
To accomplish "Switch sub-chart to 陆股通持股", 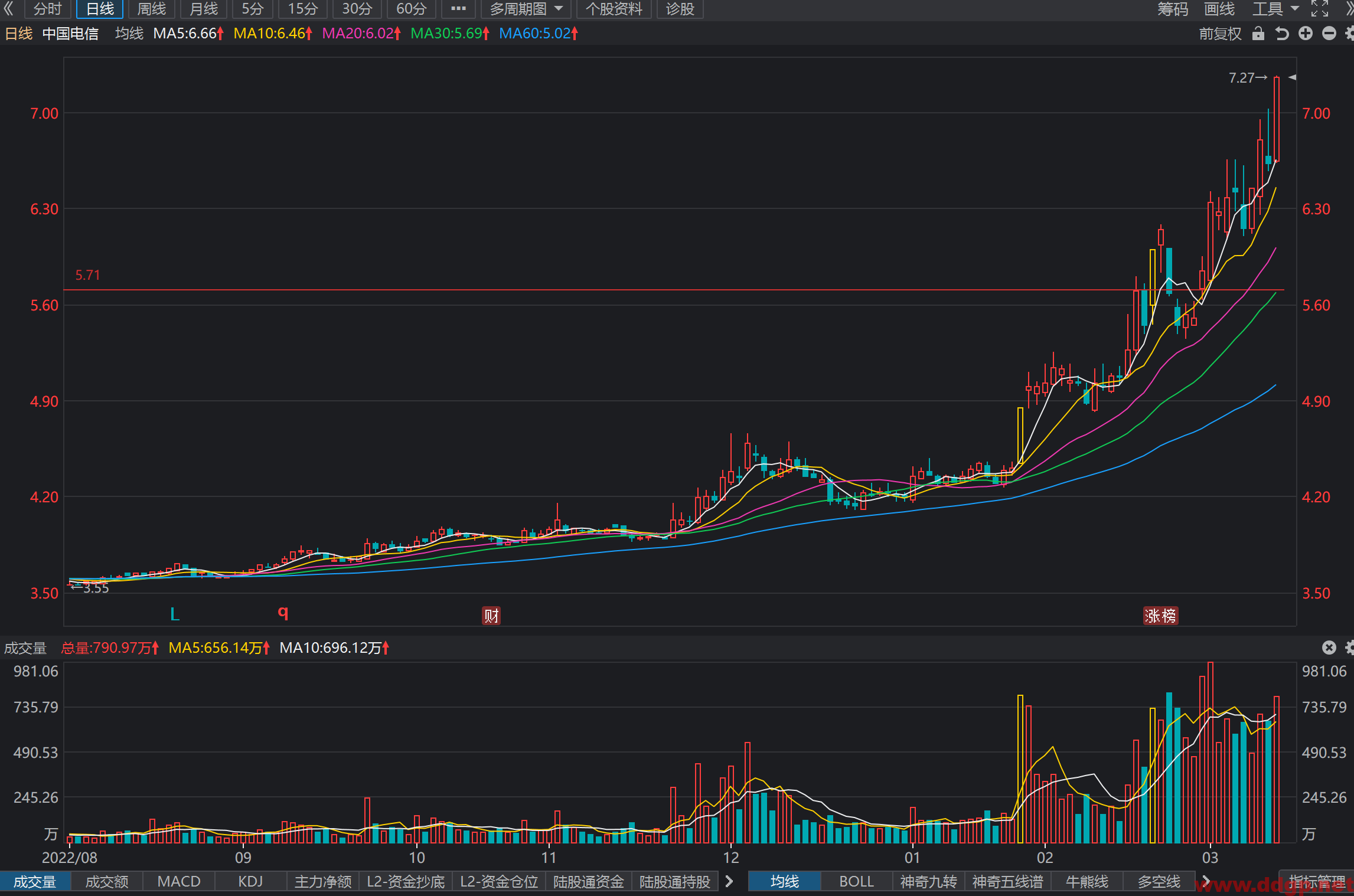I will coord(675,881).
